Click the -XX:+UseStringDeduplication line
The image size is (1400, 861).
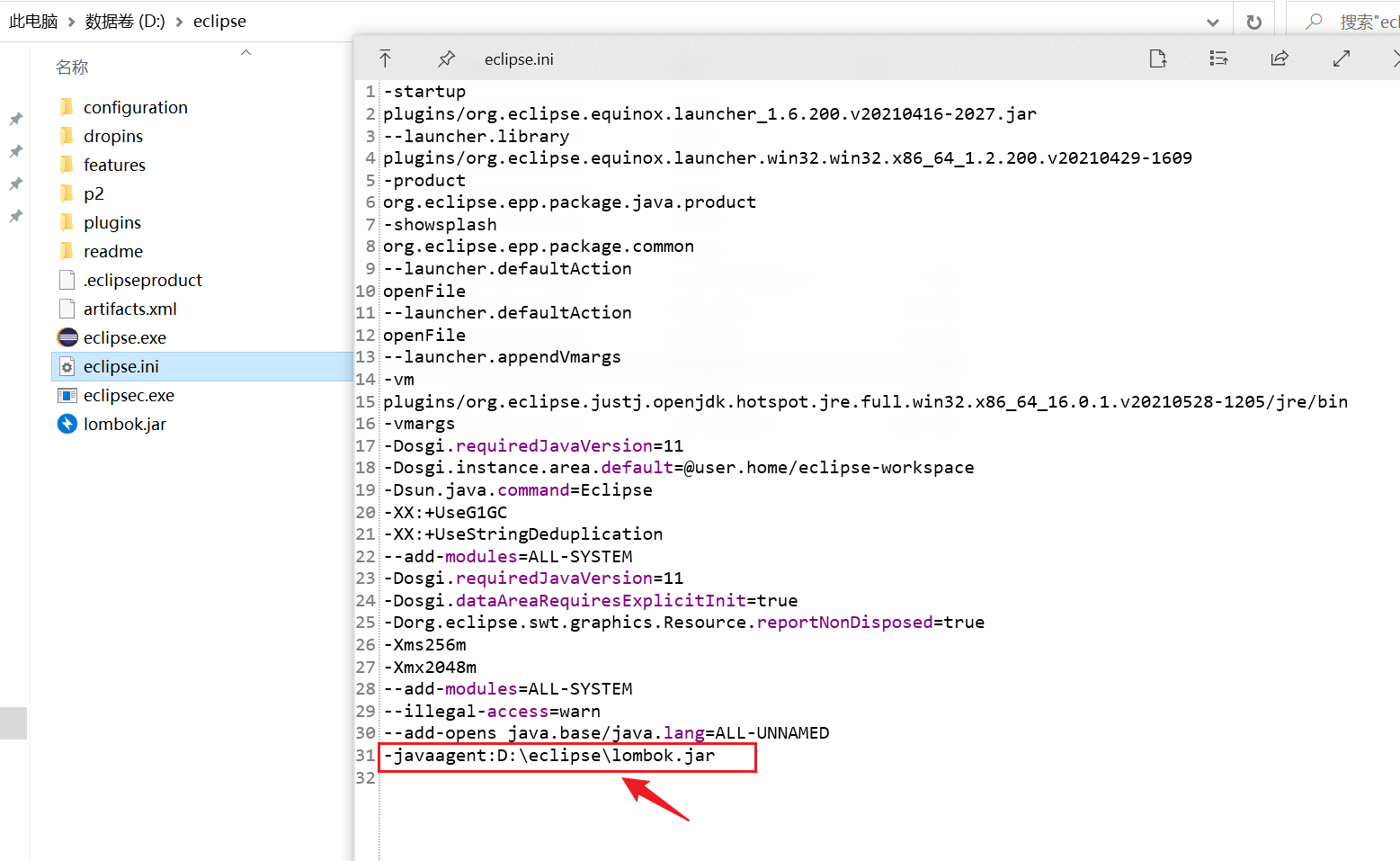tap(523, 534)
